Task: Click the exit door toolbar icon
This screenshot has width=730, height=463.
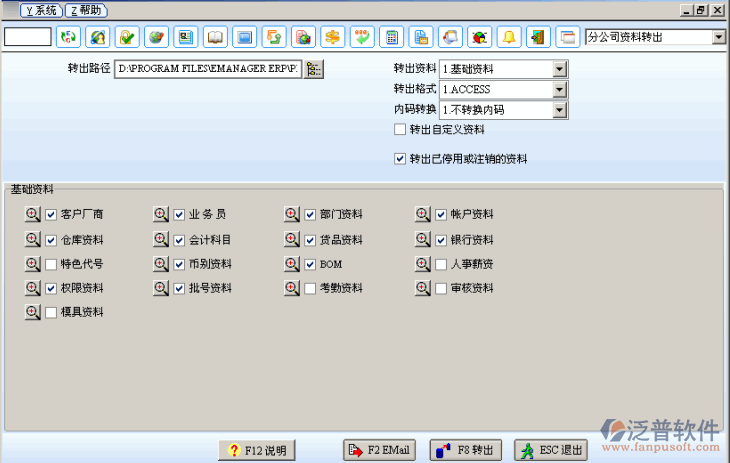Action: click(x=538, y=37)
